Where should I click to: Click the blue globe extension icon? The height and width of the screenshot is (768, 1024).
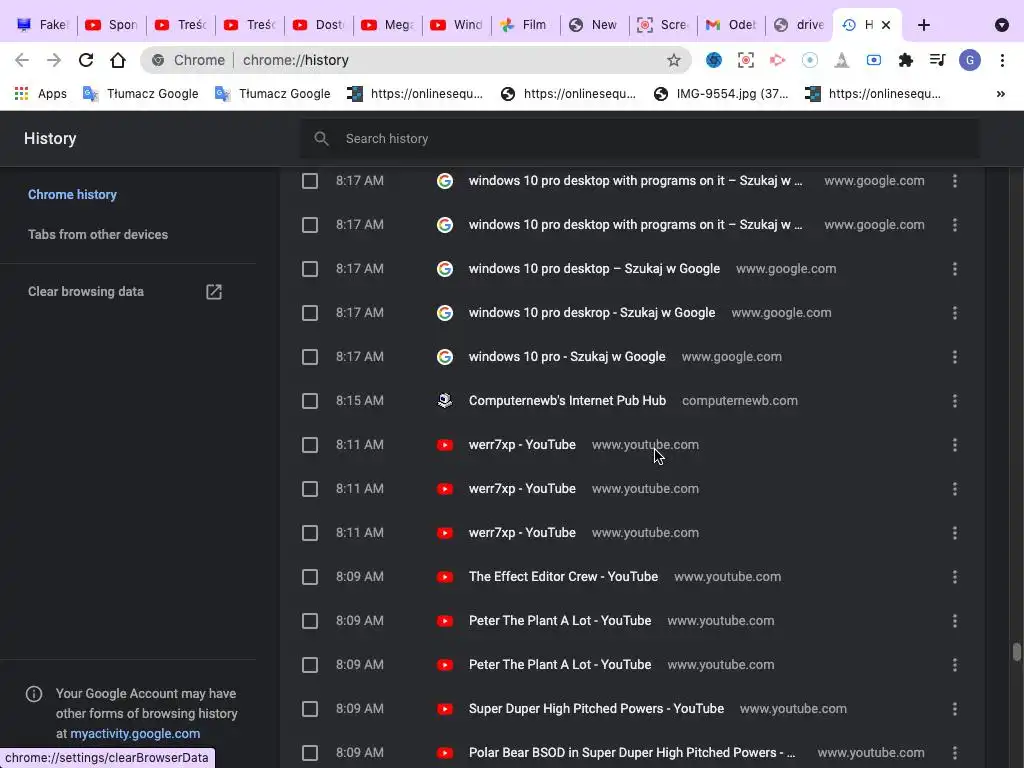713,60
